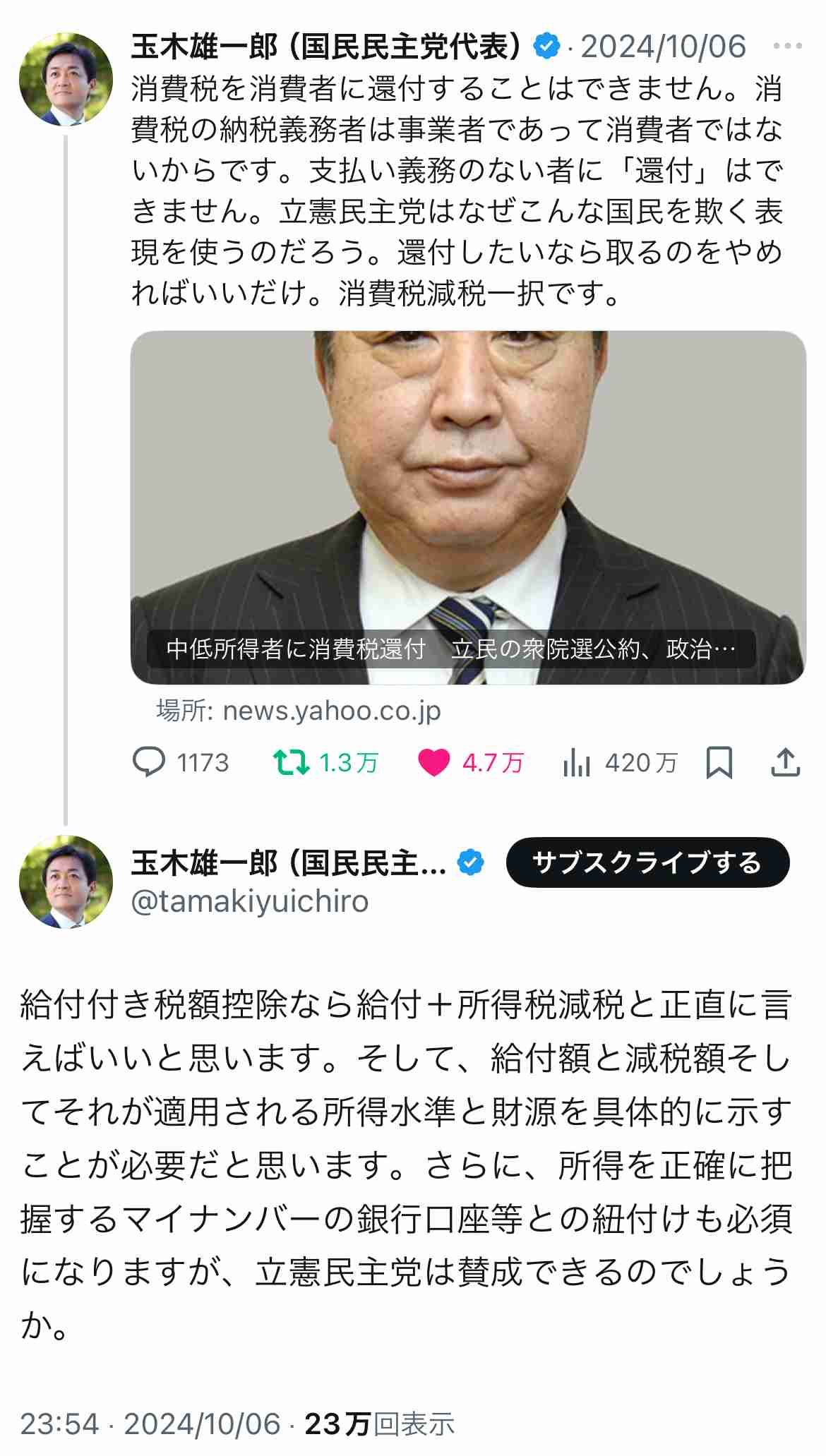826x1456 pixels.
Task: Open the reply icon with 1173 comments
Action: pyautogui.click(x=149, y=763)
